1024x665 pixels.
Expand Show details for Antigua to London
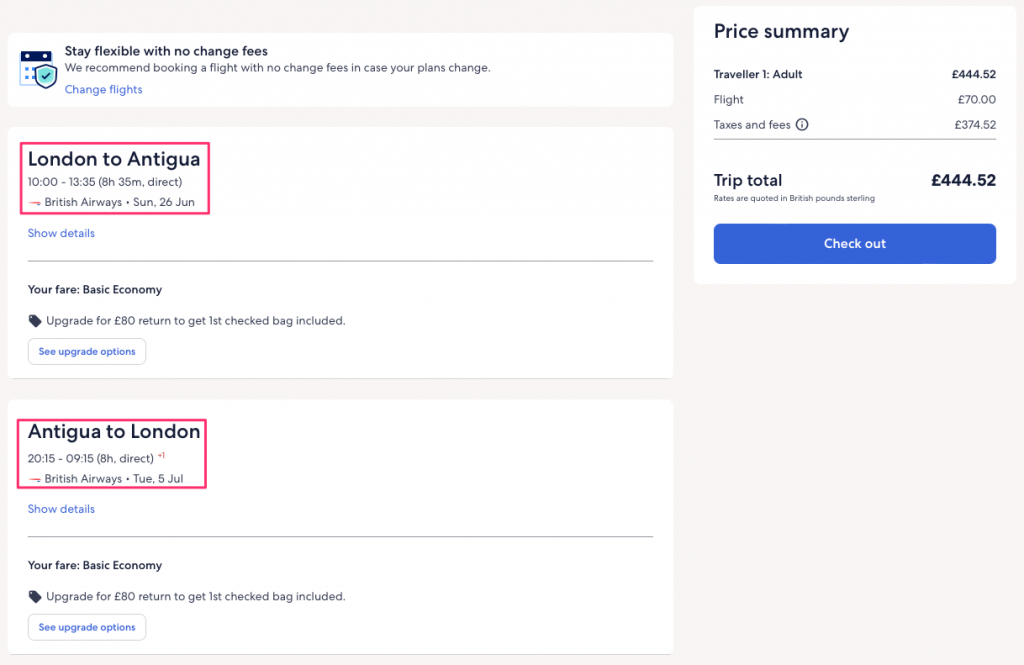[61, 509]
